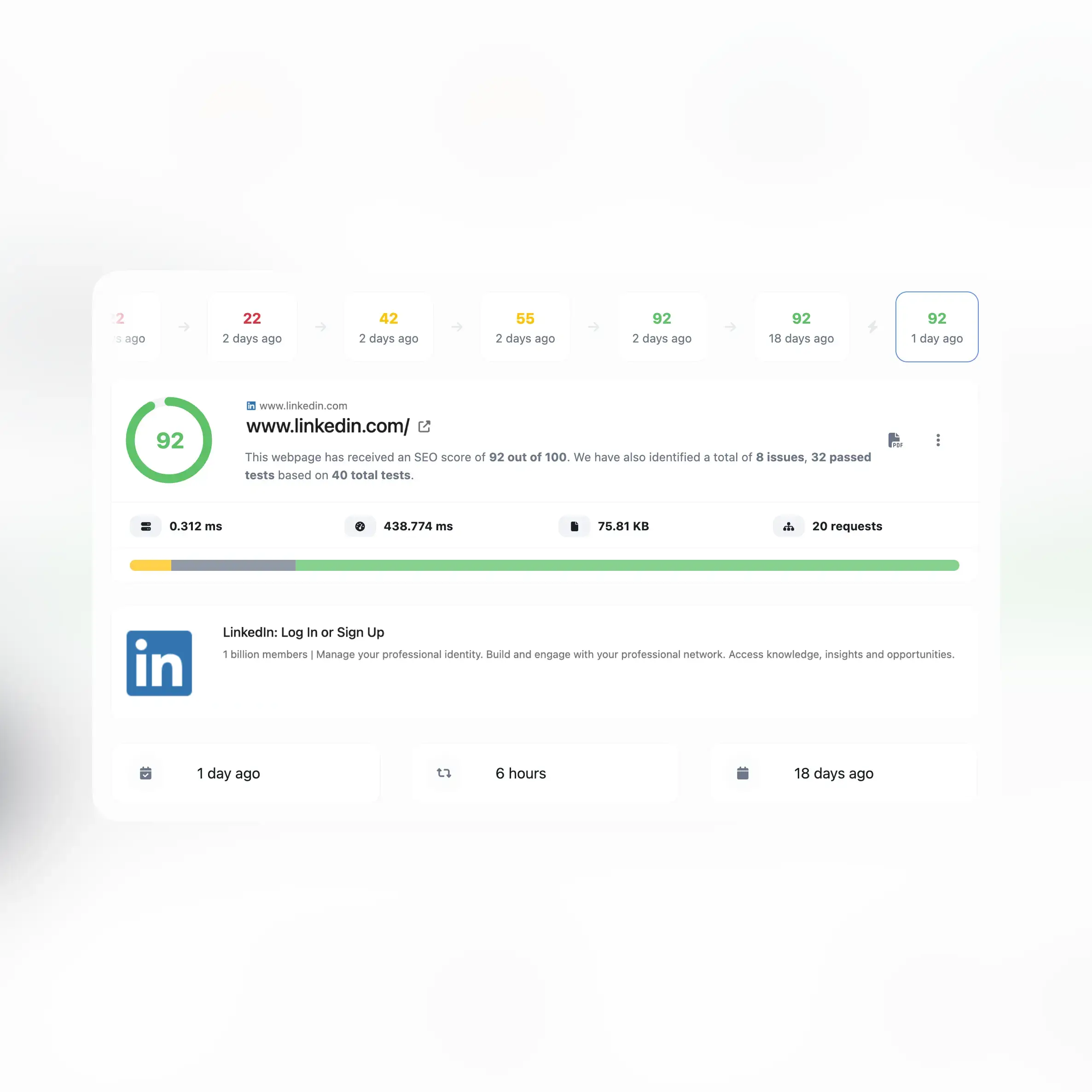Click gray segment of the results bar
Viewport: 1092px width, 1092px height.
coord(233,565)
